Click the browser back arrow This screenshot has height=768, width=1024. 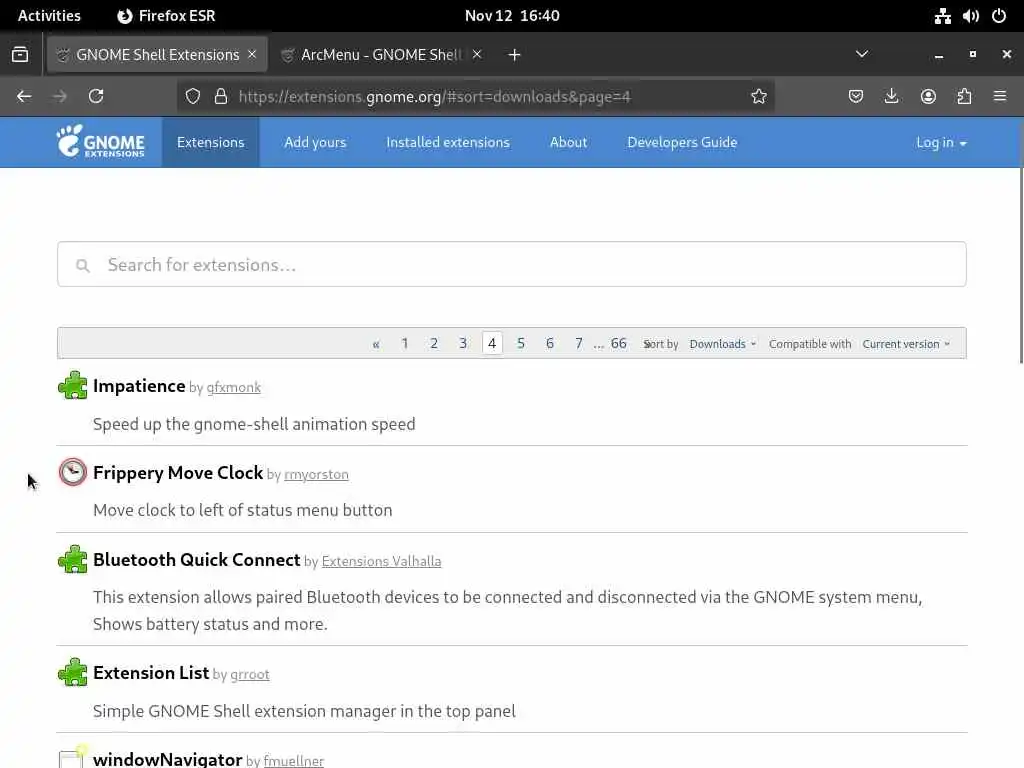(x=24, y=97)
